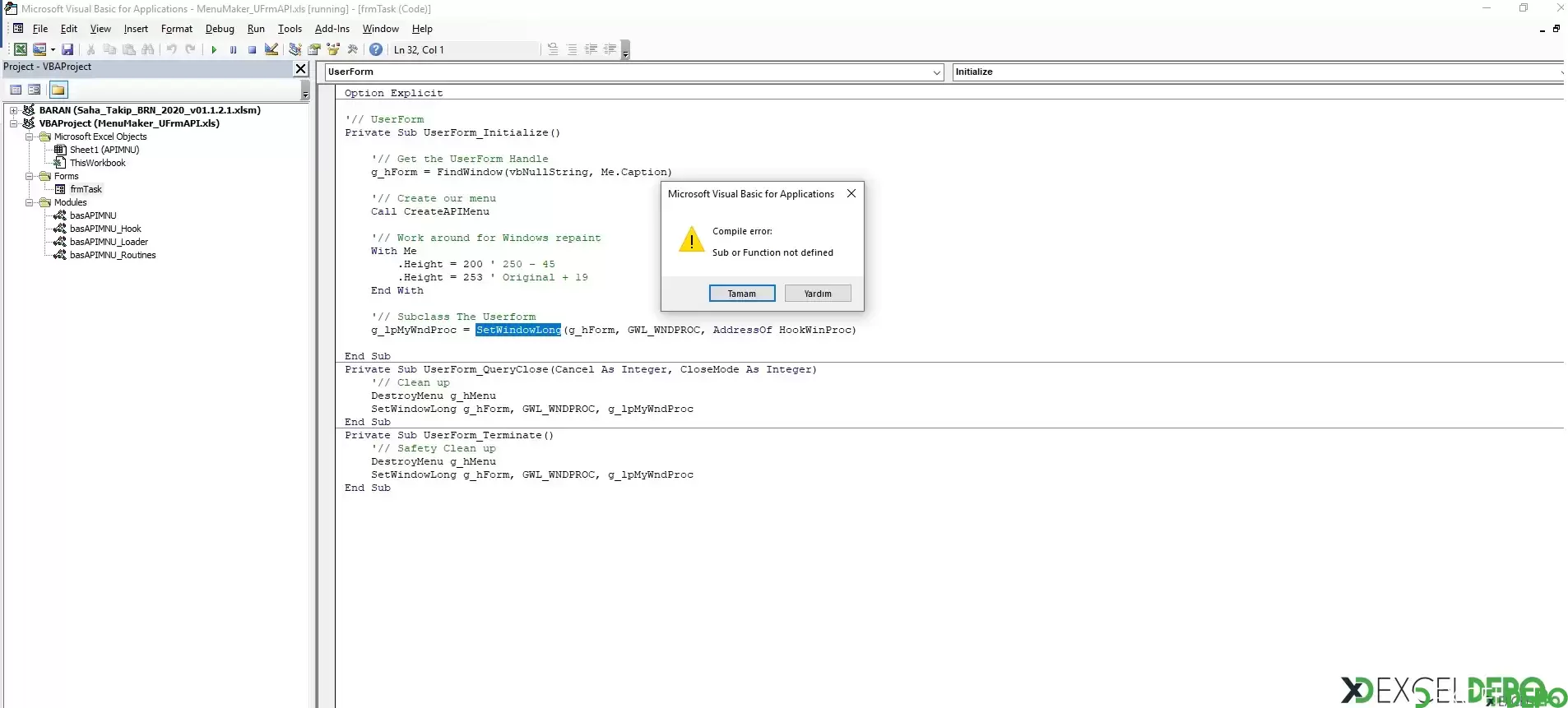Viewport: 1568px width, 708px height.
Task: Open the Tools menu
Action: coord(290,29)
